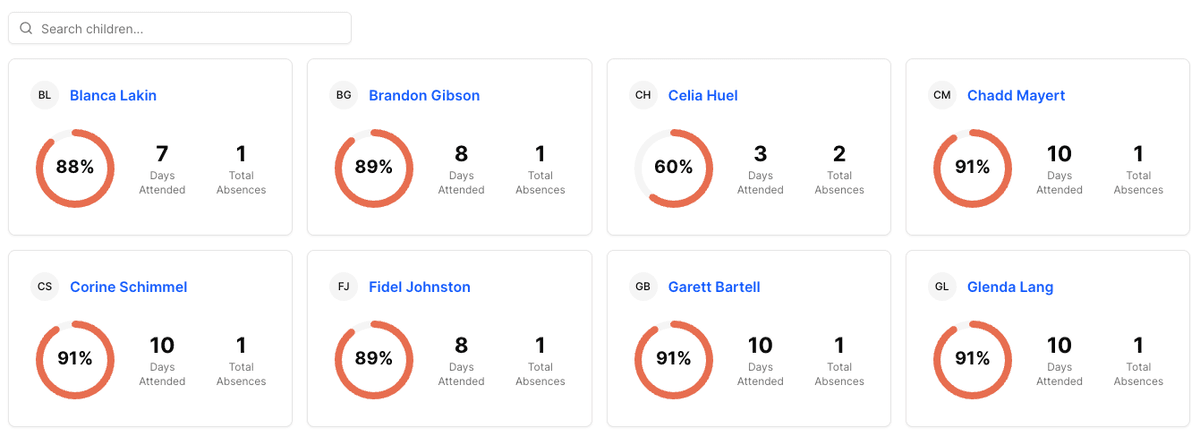Image resolution: width=1200 pixels, height=430 pixels.
Task: Open Chadd Mayert's profile link
Action: (x=1016, y=96)
